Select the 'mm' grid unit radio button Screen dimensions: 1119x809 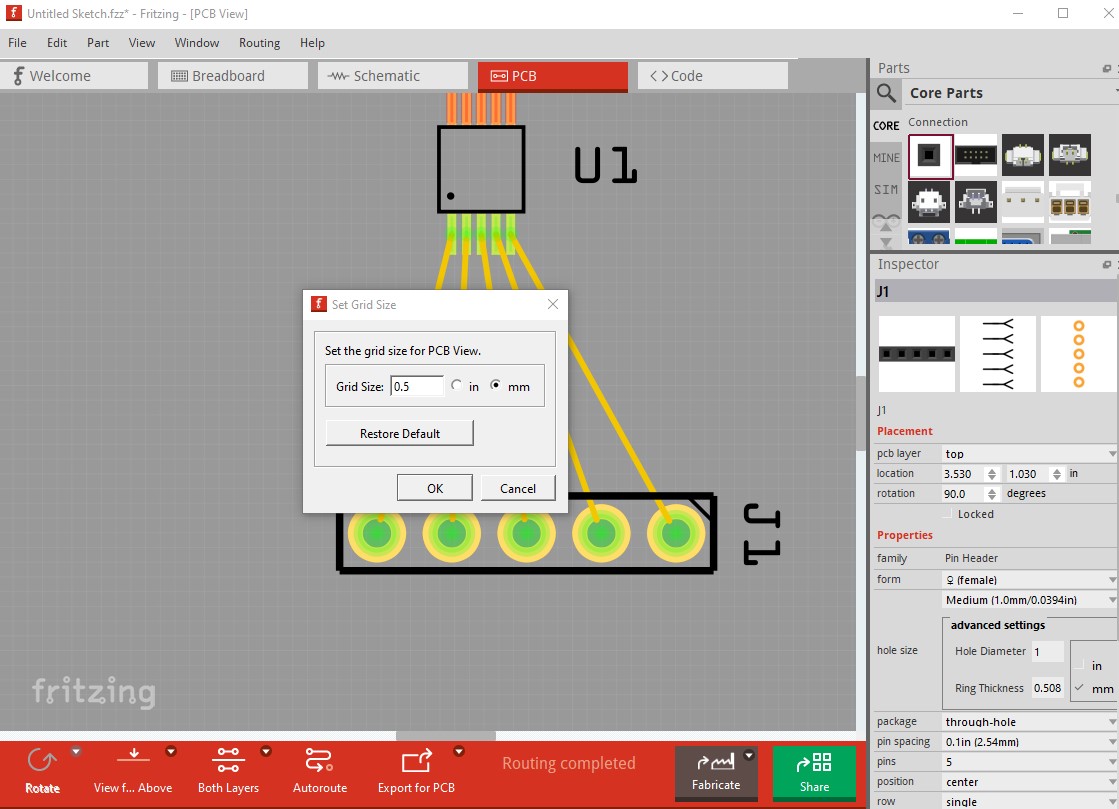(496, 385)
